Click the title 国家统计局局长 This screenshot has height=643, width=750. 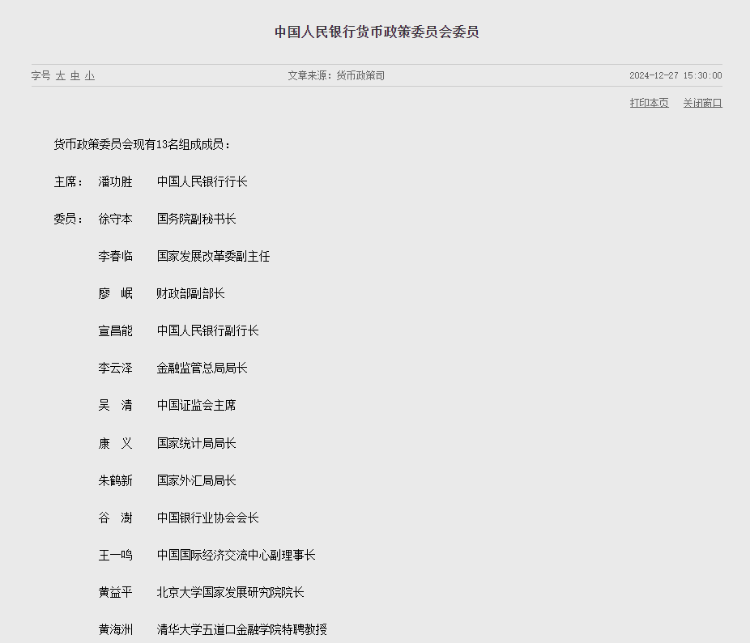tap(196, 443)
